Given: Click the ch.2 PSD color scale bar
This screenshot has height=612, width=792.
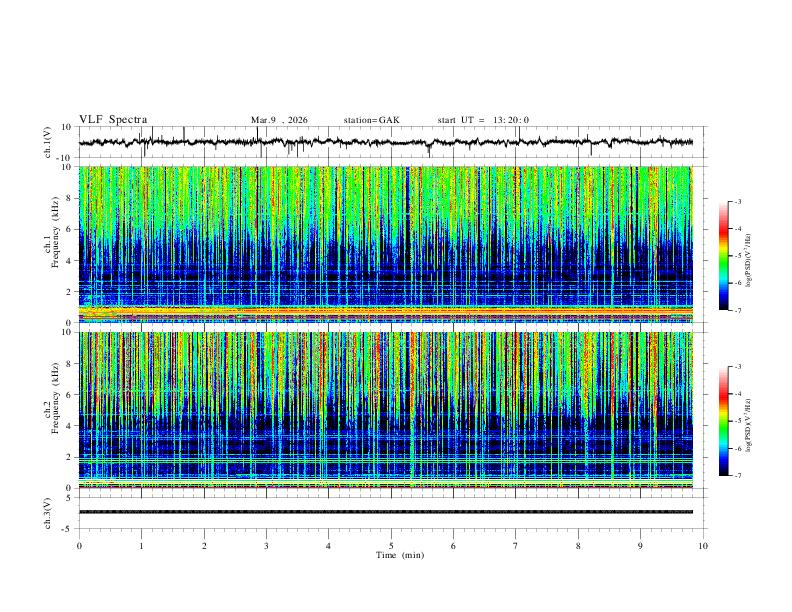Looking at the screenshot, I should pos(724,421).
